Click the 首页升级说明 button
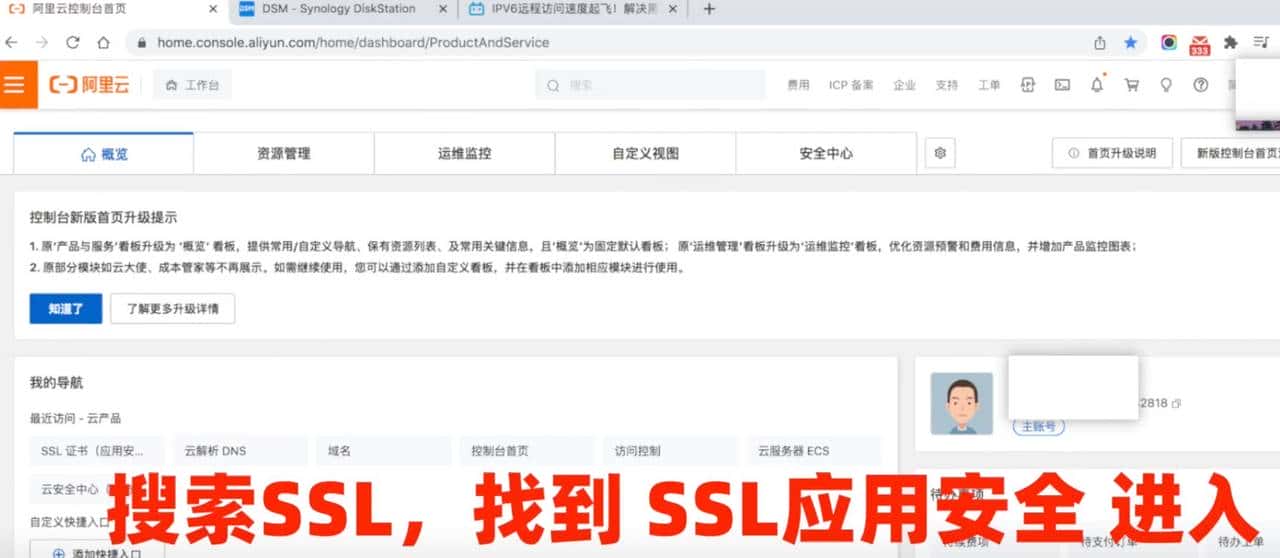Screen dimensions: 1280x558 [x=1112, y=153]
